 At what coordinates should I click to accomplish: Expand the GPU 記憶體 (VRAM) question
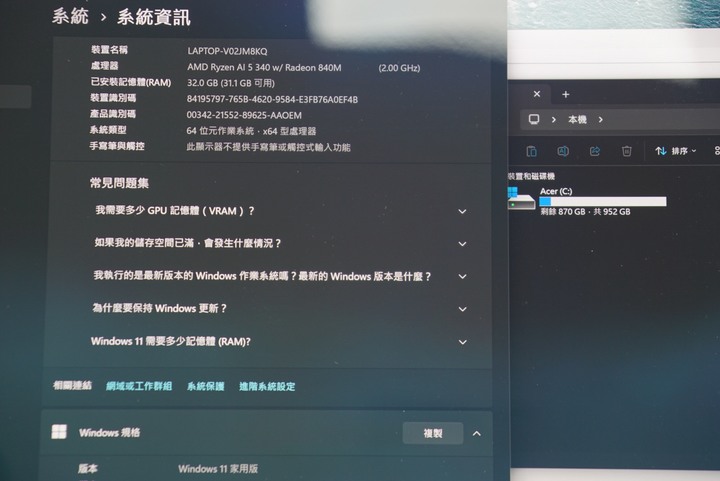(x=462, y=211)
